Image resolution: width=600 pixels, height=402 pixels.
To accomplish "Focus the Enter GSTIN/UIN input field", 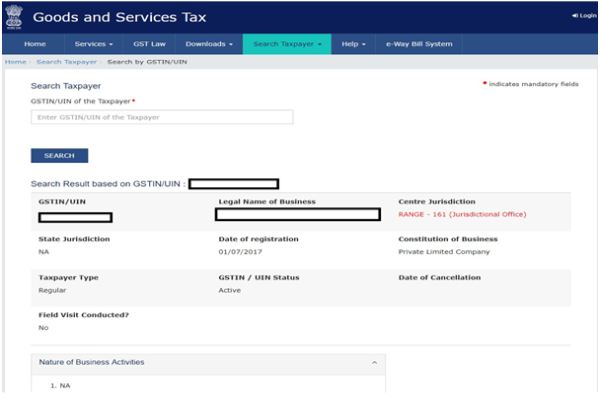I will coord(162,117).
